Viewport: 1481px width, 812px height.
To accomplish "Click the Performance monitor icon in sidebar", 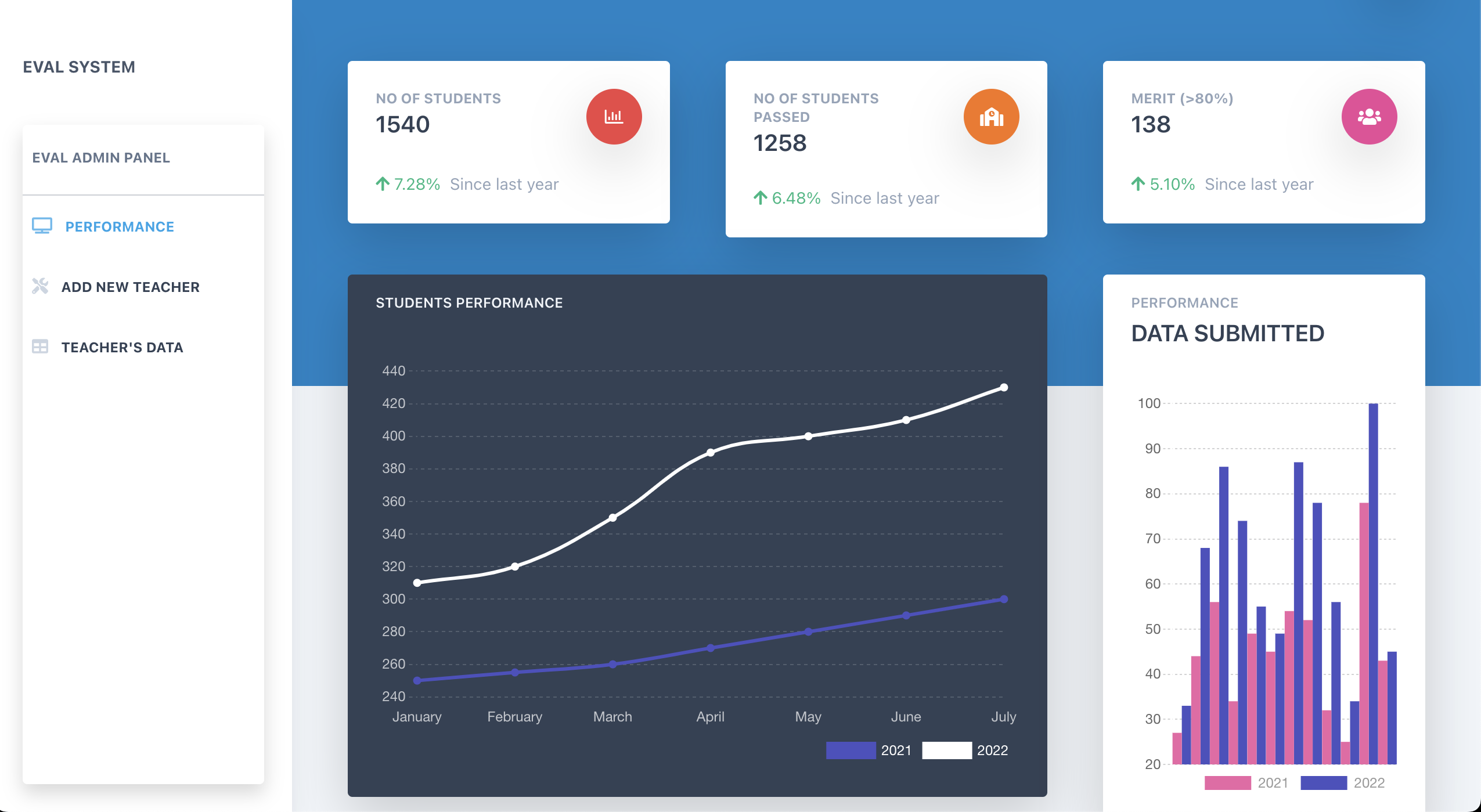I will point(42,226).
